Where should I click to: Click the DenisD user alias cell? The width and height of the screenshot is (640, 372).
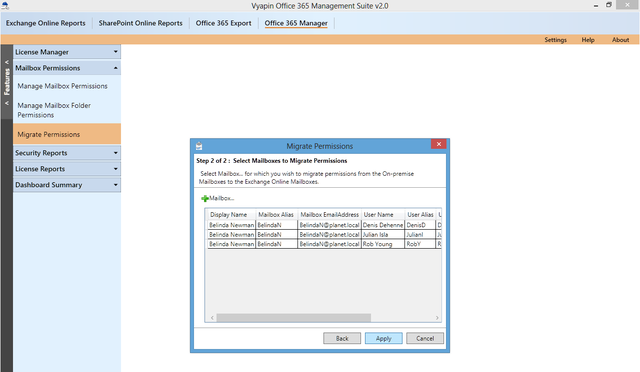click(x=420, y=225)
